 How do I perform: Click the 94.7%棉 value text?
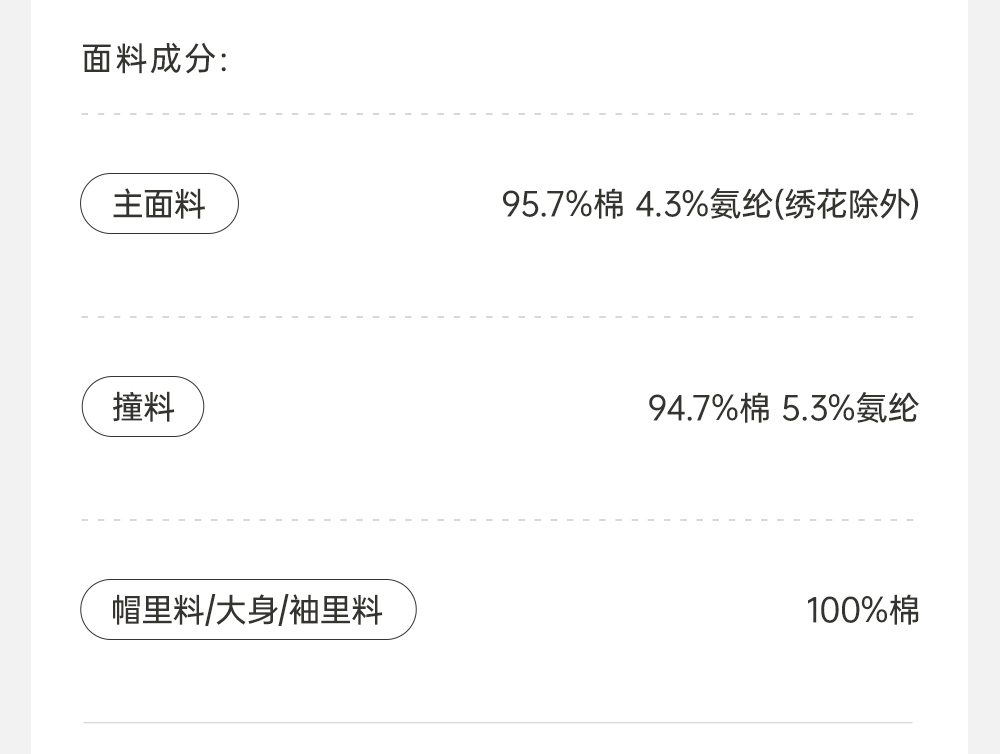[709, 408]
